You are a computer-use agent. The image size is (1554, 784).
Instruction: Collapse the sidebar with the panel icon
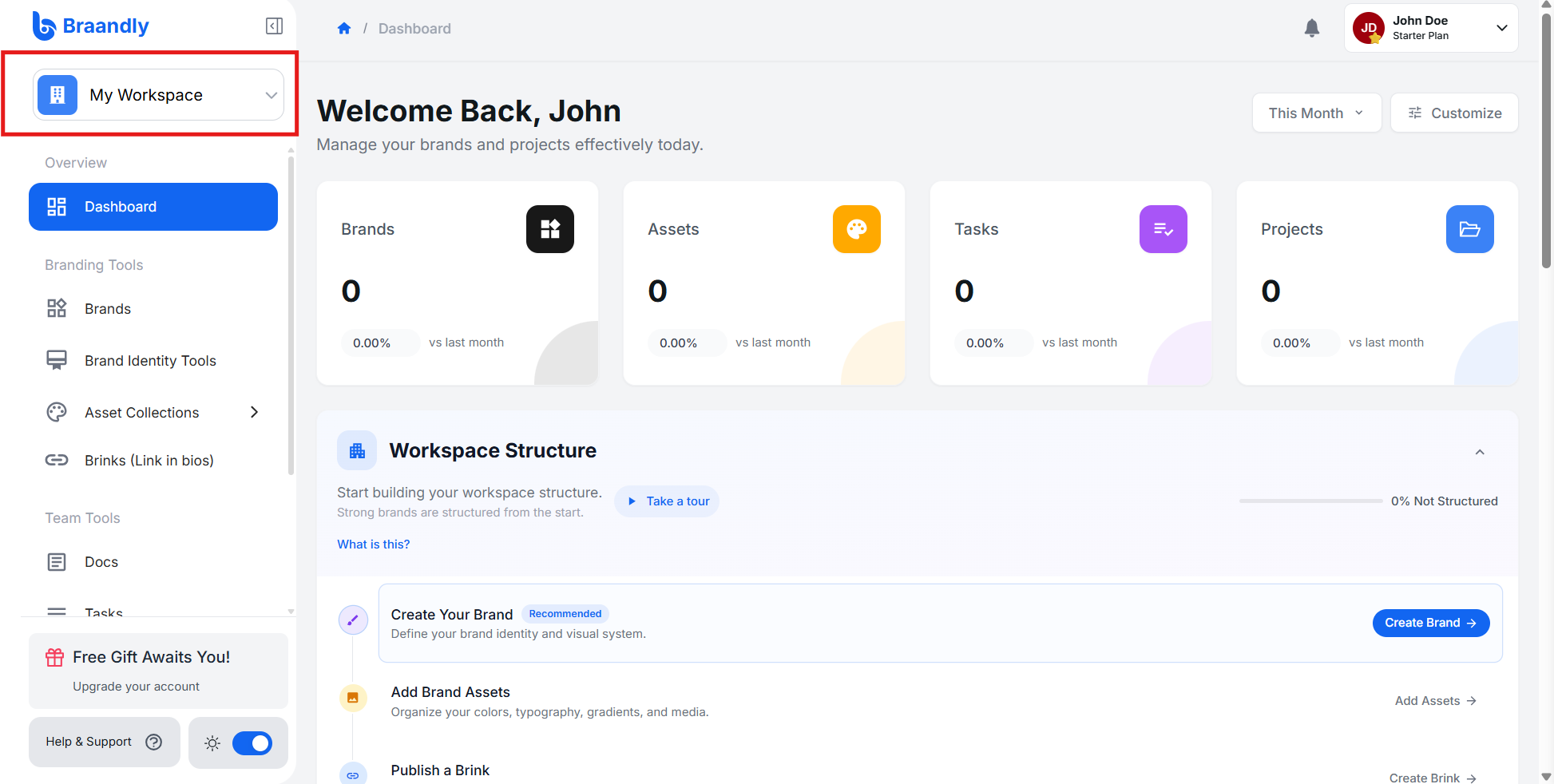274,26
